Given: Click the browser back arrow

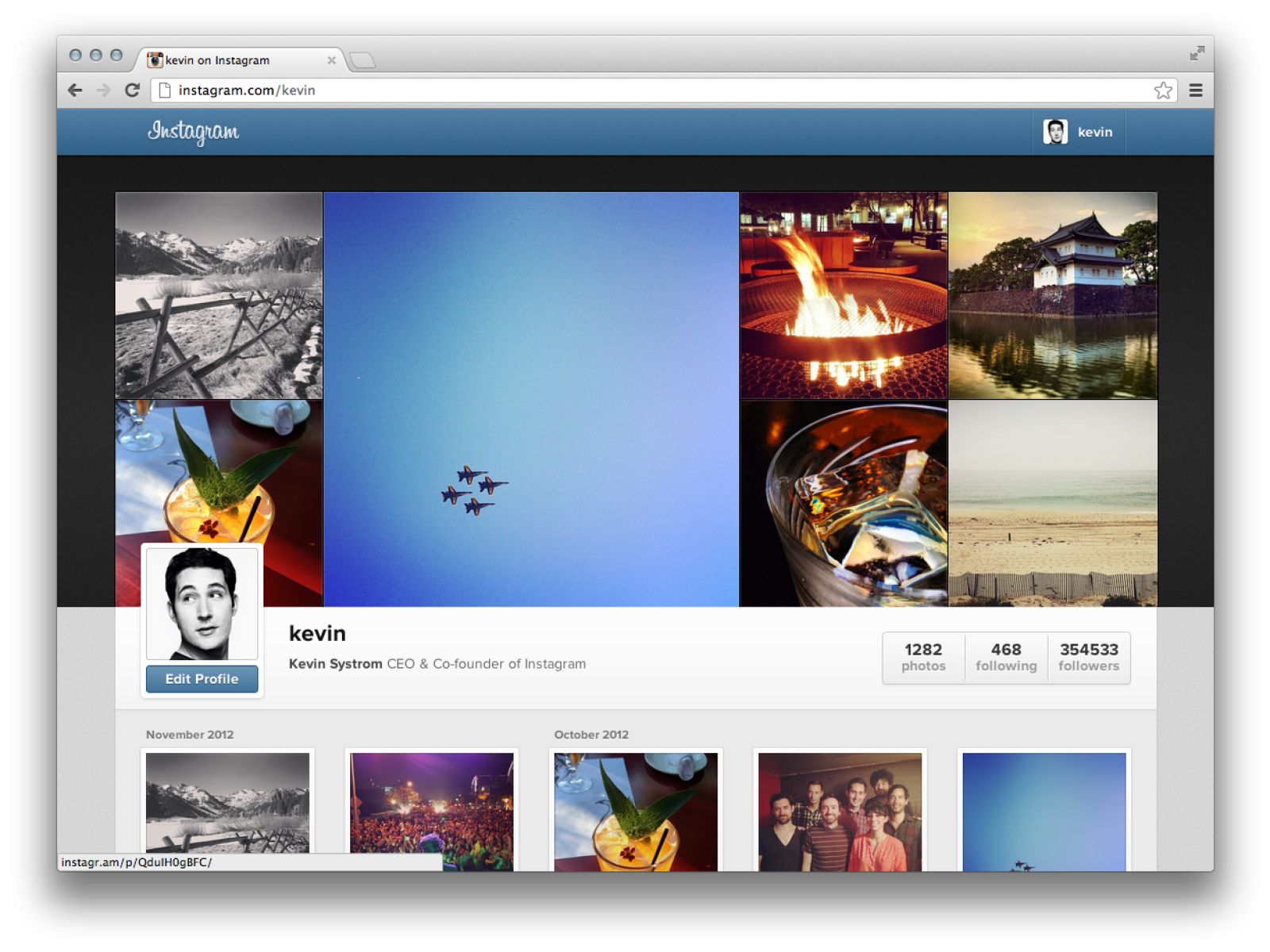Looking at the screenshot, I should [x=75, y=90].
